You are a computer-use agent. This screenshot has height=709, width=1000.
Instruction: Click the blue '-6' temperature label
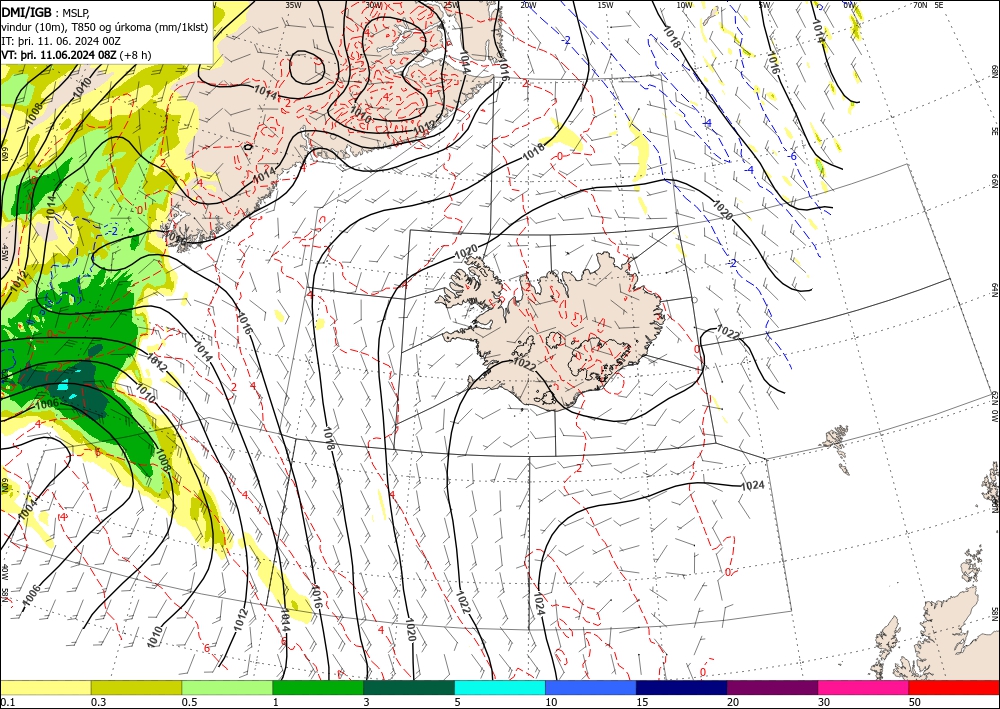coord(792,156)
